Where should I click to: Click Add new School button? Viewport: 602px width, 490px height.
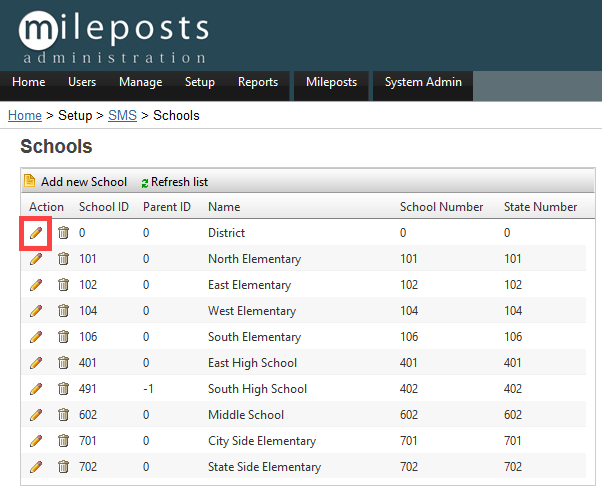point(76,181)
